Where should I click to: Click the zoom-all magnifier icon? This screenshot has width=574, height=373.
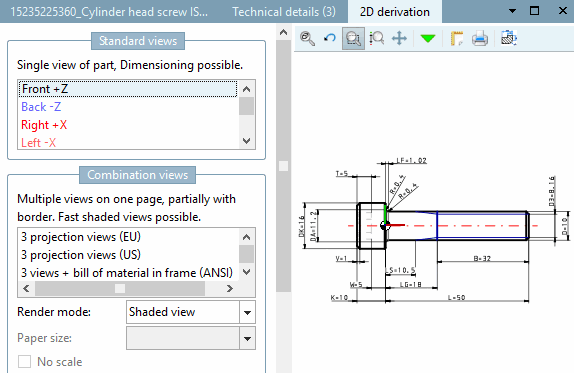(307, 38)
